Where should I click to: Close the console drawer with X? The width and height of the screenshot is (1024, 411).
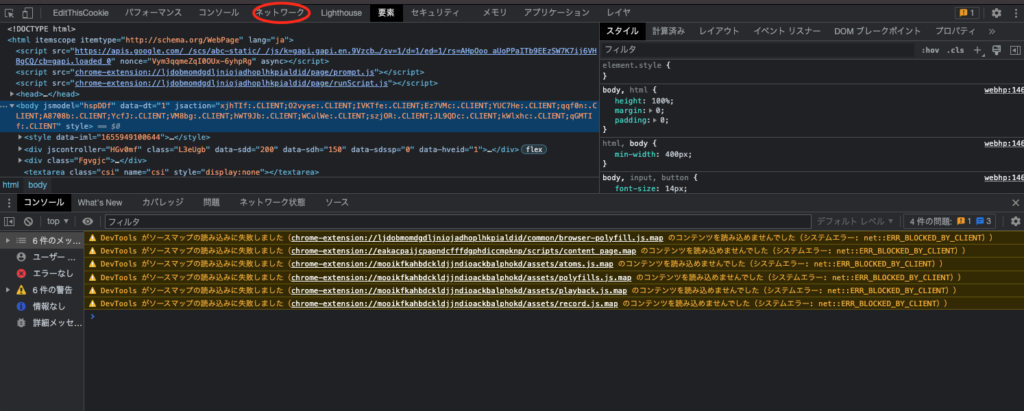(1014, 202)
